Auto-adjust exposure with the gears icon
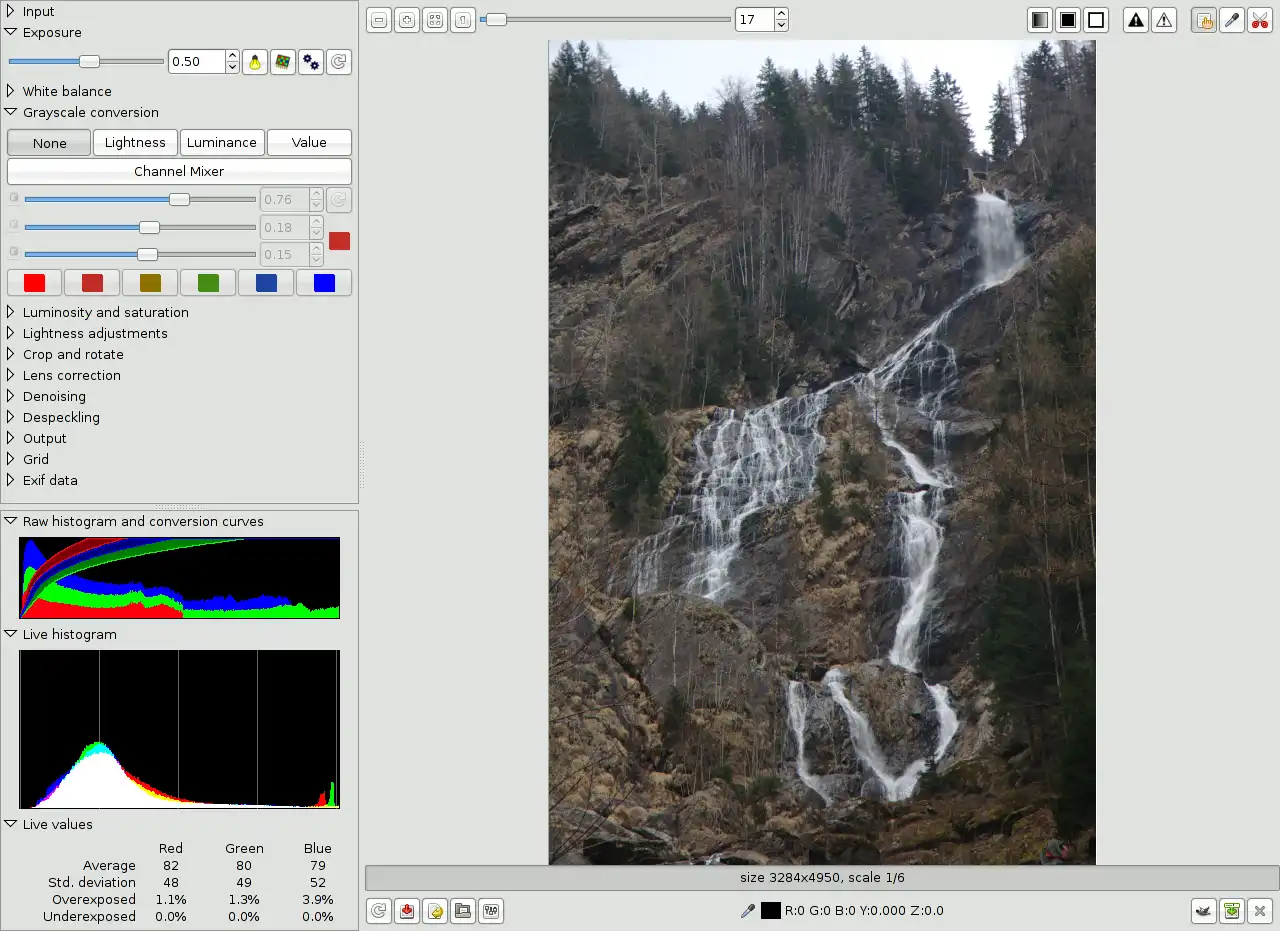 311,62
